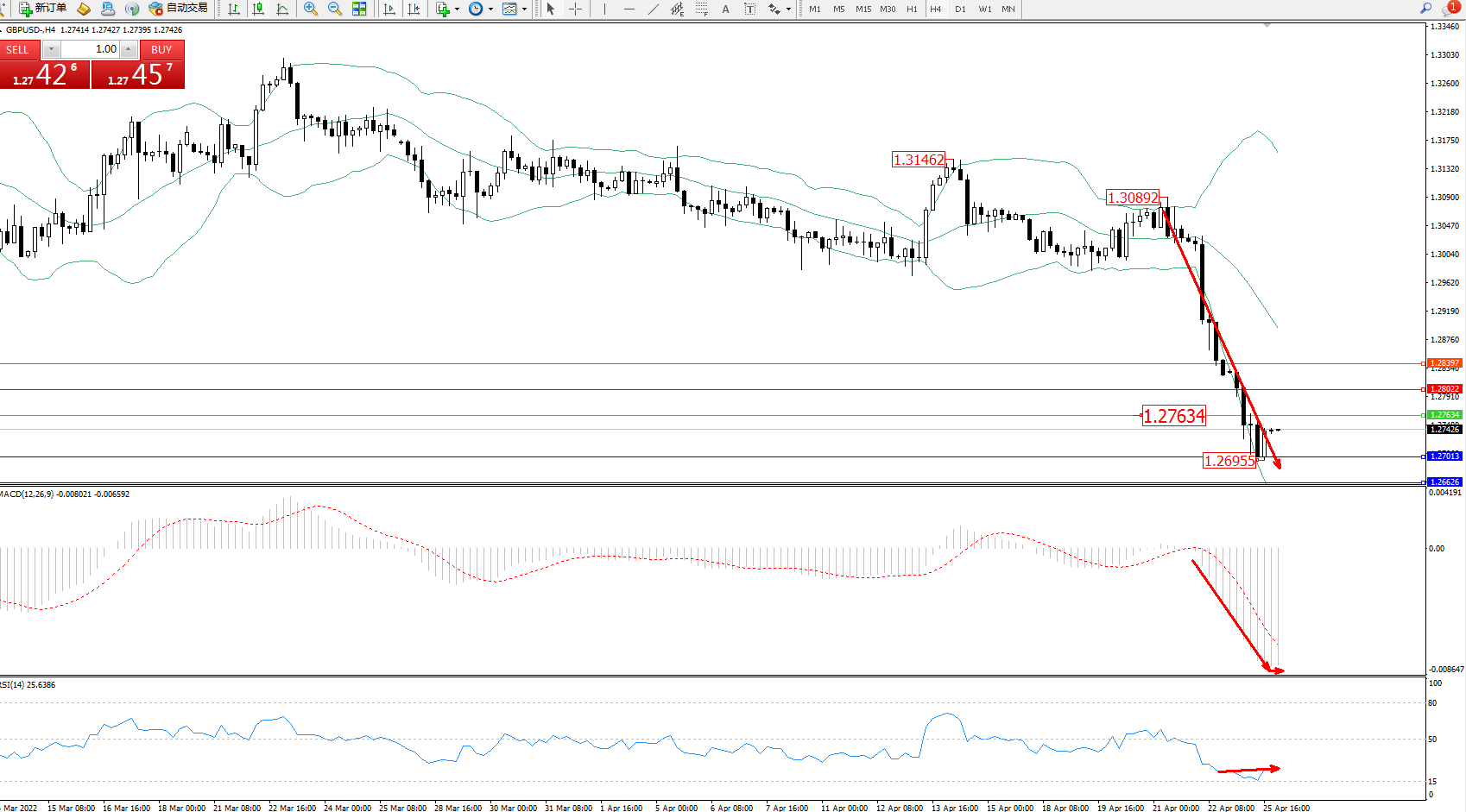Screen dimensions: 1466x812
Task: Zoom out of the chart
Action: (x=335, y=9)
